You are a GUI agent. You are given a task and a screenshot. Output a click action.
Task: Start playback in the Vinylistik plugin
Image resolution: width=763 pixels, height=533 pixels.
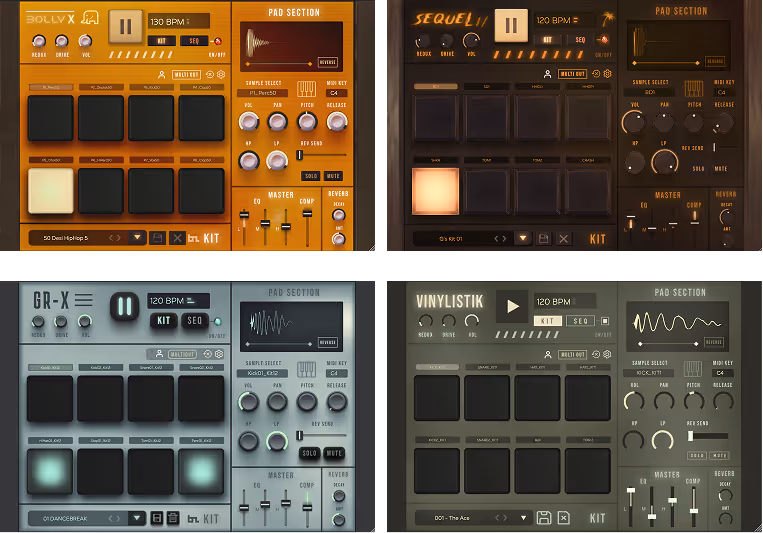(x=512, y=306)
